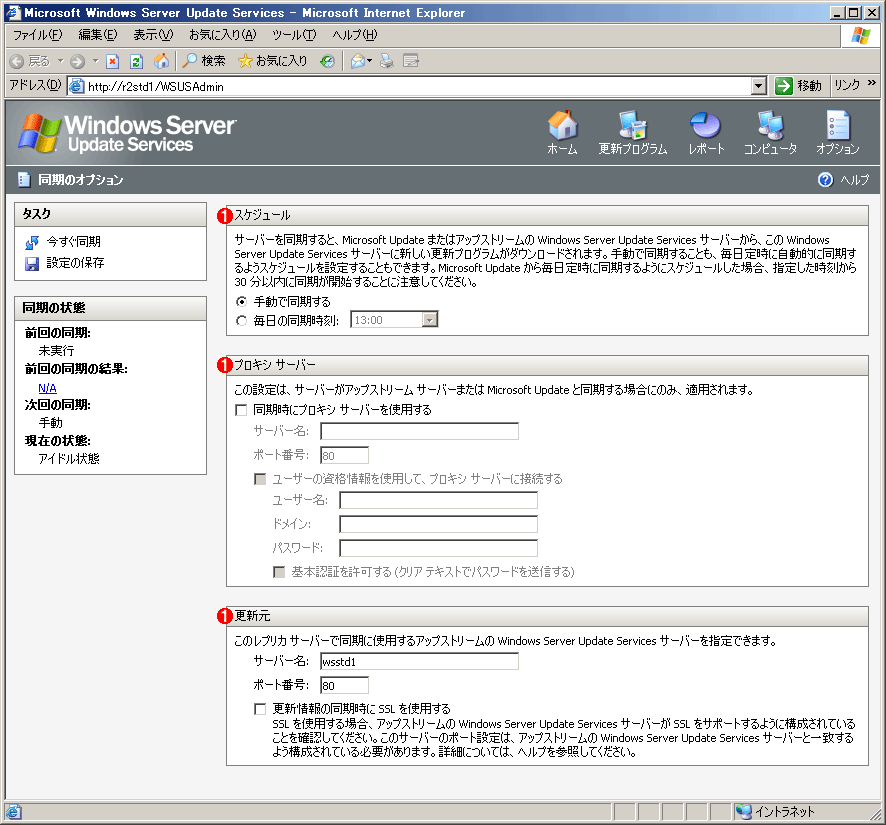Screen dimensions: 886x825
Task: Click proxy ポート番号 input field
Action: point(344,455)
